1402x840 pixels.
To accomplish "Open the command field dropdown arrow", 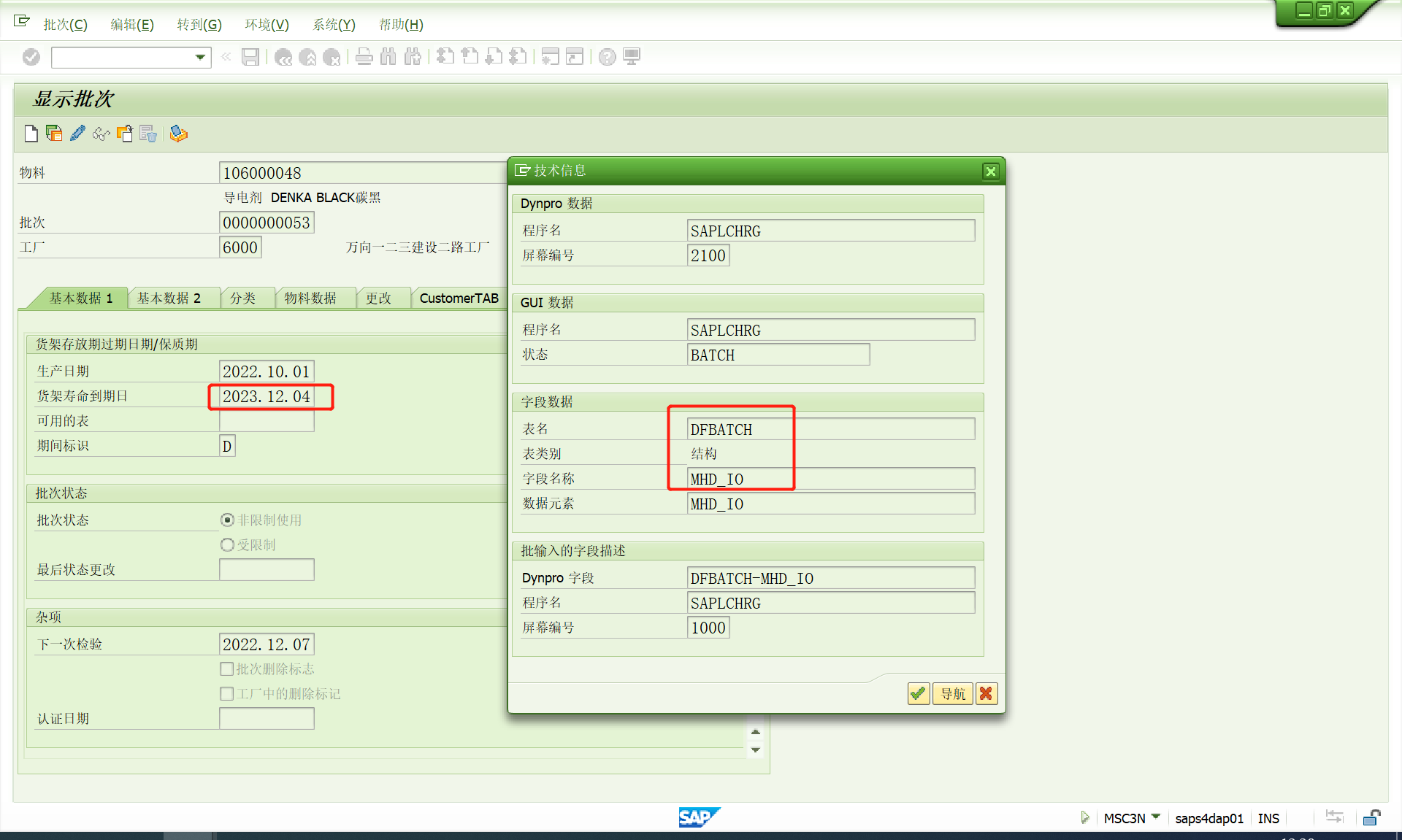I will [x=200, y=57].
